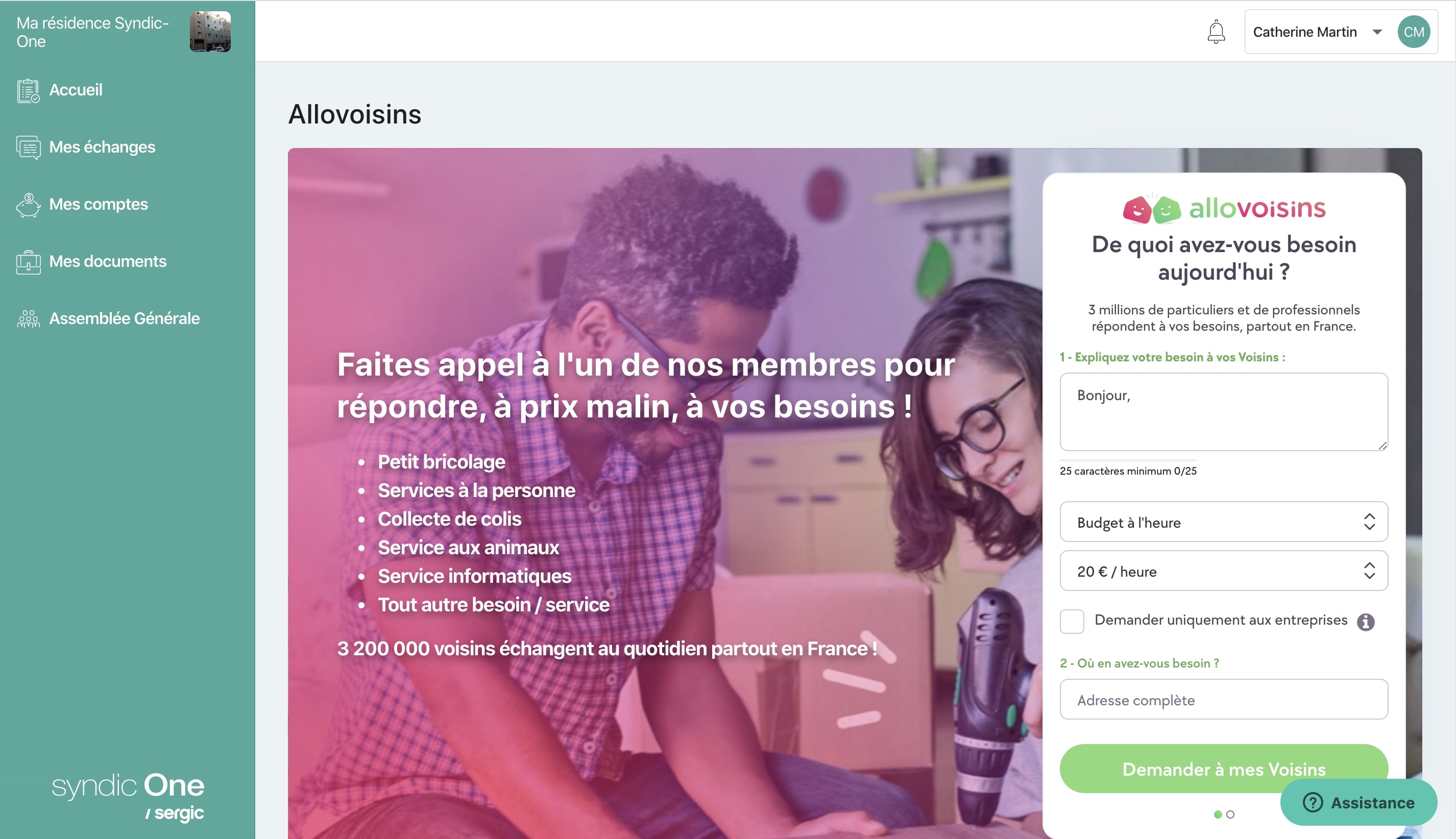Tick the Demander uniquement aux entreprises checkbox
The image size is (1456, 839).
(x=1072, y=621)
